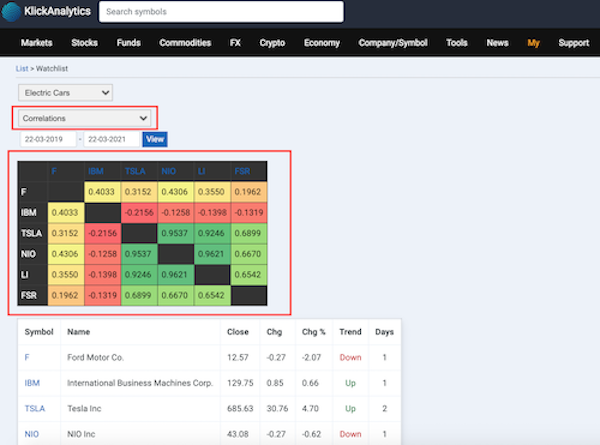
Task: Open the News menu
Action: click(497, 43)
